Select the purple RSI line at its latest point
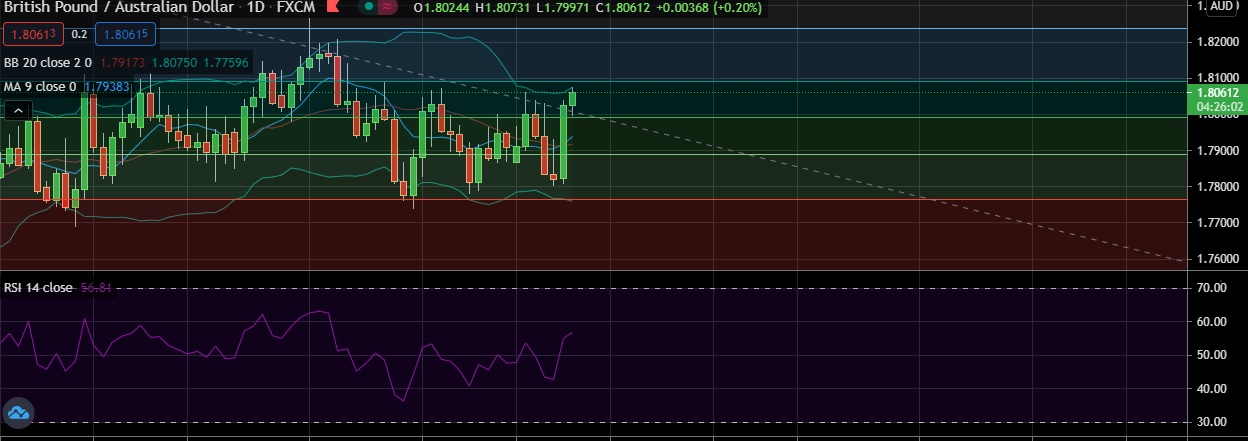 tap(572, 332)
